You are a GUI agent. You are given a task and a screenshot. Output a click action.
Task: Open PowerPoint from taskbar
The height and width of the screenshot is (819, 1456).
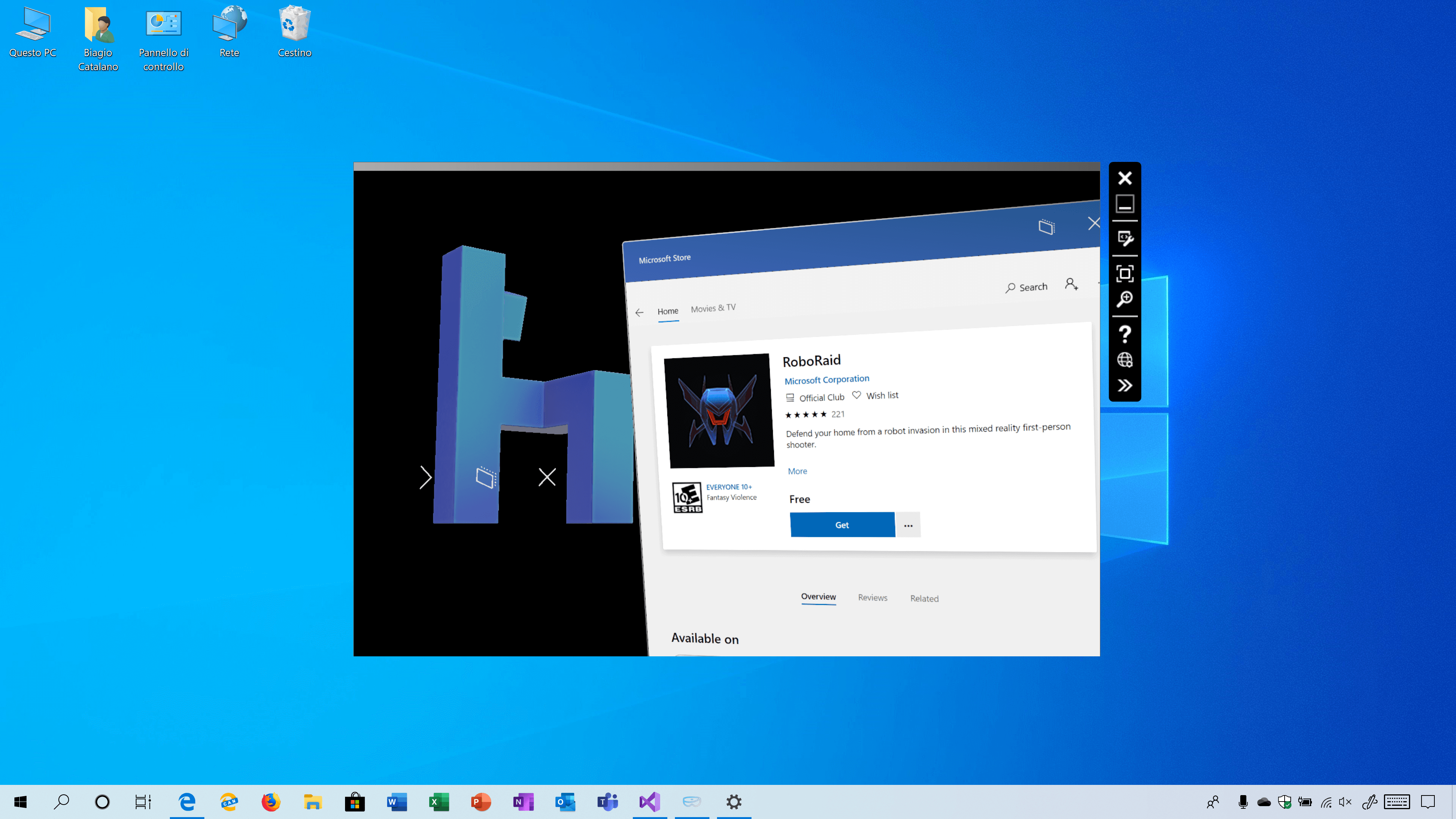(481, 802)
